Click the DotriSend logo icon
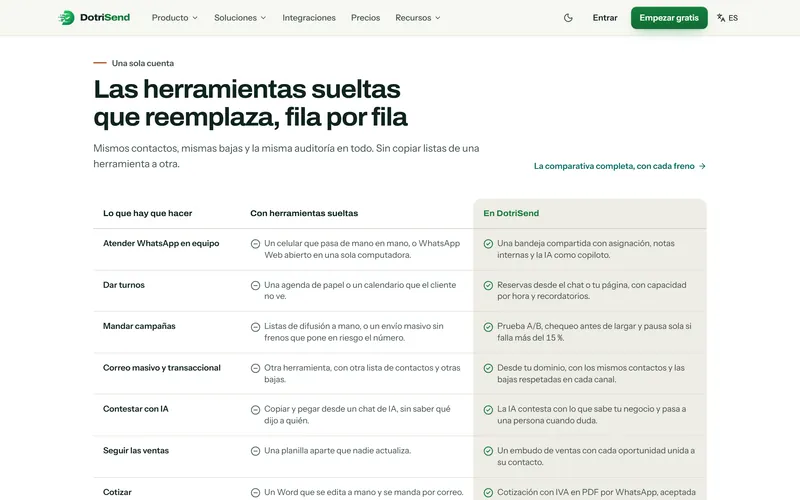Screen dimensions: 800x500 pyautogui.click(x=66, y=18)
